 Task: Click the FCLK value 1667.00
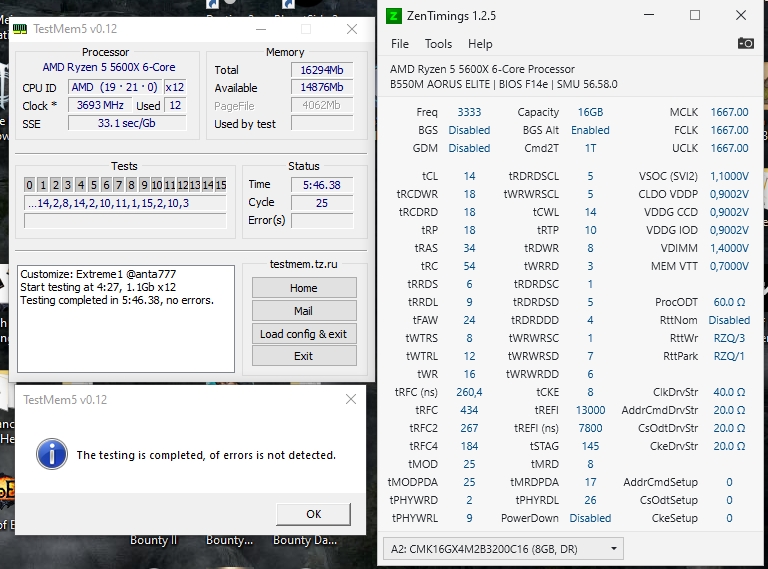click(x=729, y=130)
